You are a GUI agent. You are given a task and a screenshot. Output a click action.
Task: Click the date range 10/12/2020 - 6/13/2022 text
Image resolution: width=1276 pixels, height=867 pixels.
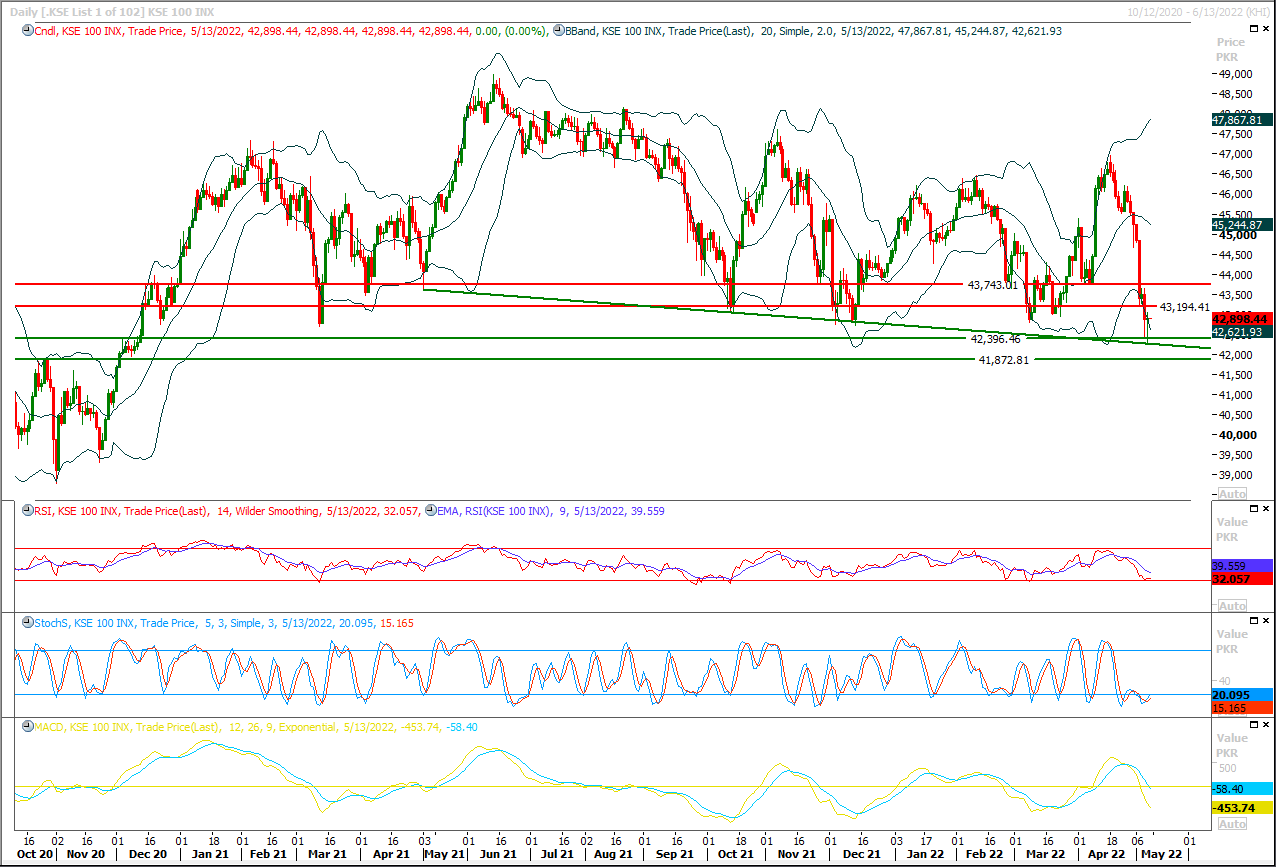click(1198, 11)
